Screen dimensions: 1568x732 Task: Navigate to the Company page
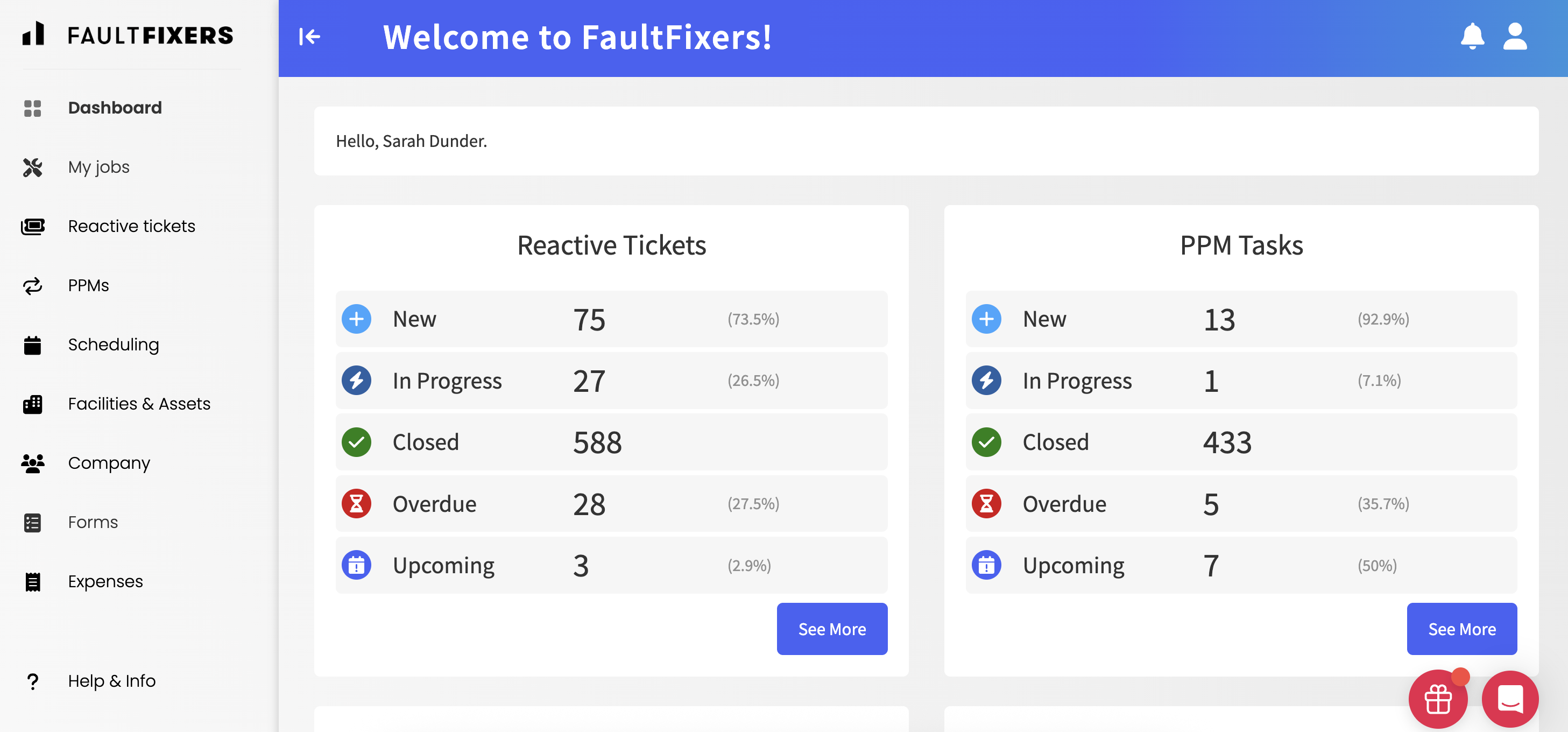click(x=109, y=463)
